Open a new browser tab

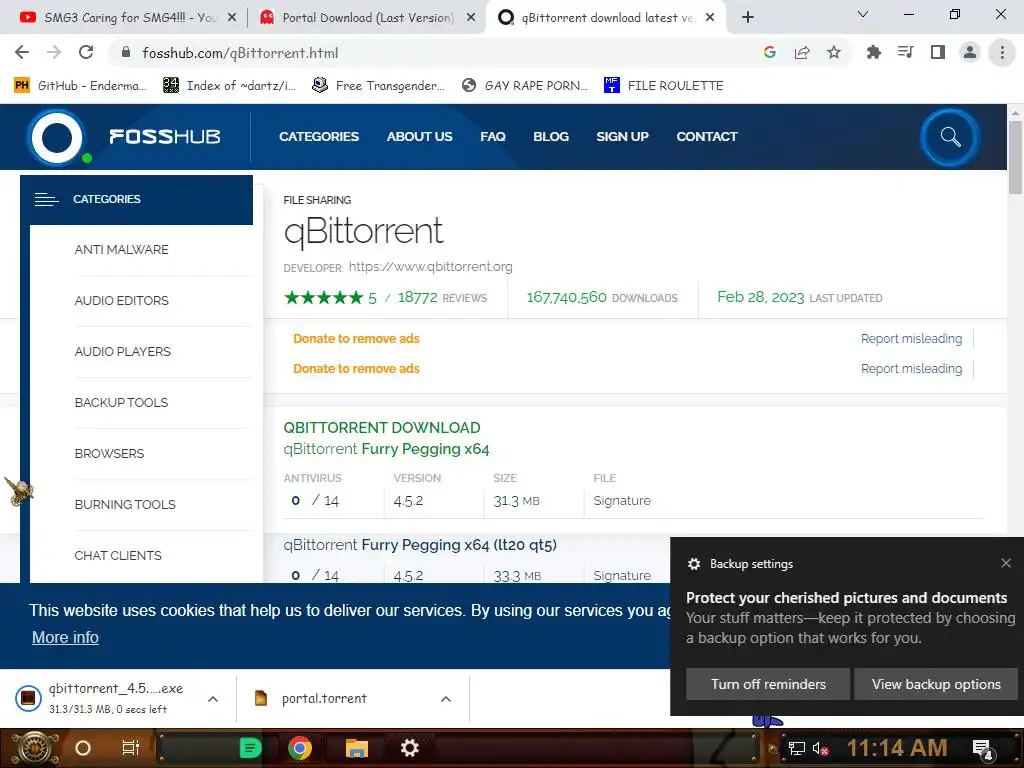[748, 17]
